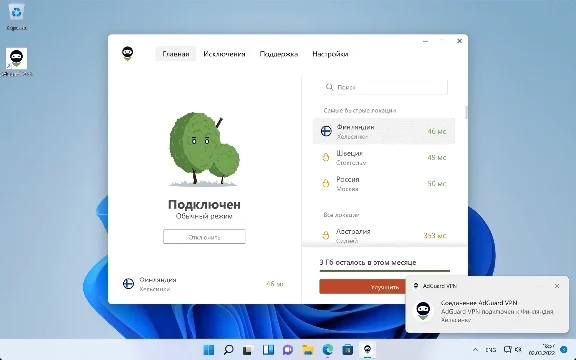Click the Все локации section heading
Image resolution: width=576 pixels, height=360 pixels.
pos(341,215)
